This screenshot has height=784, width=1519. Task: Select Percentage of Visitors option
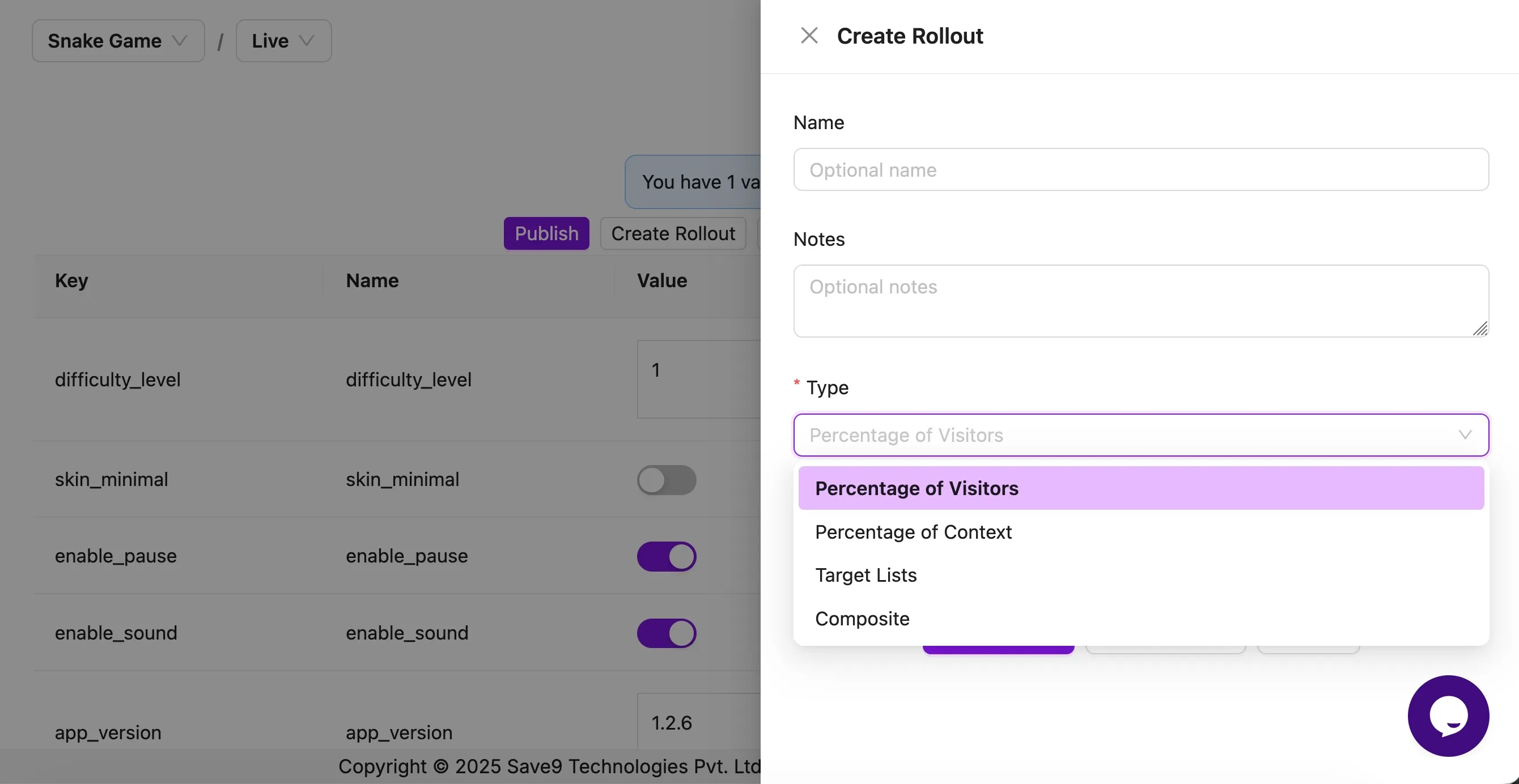tap(1141, 488)
